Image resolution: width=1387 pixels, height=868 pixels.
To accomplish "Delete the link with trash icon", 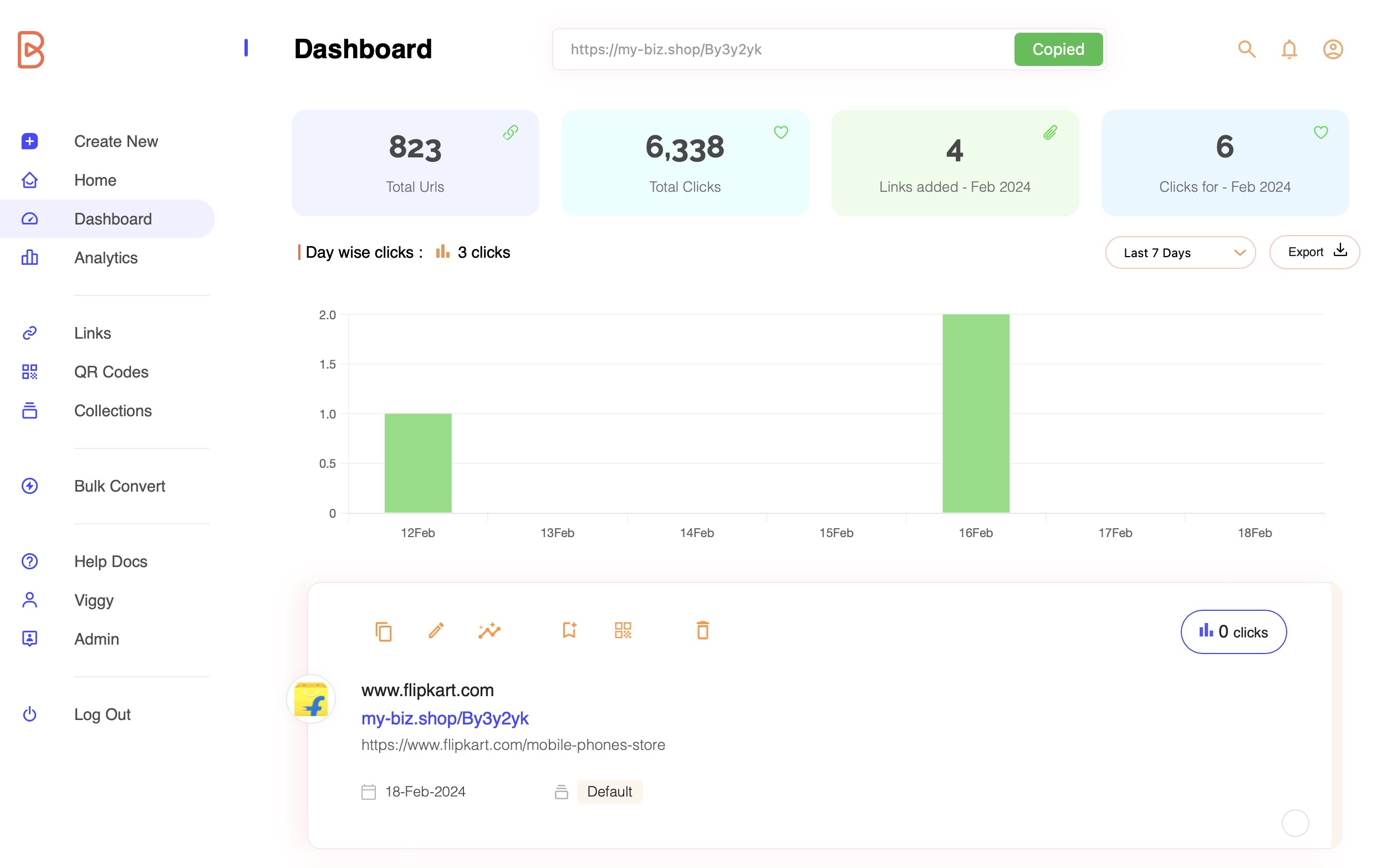I will tap(703, 631).
